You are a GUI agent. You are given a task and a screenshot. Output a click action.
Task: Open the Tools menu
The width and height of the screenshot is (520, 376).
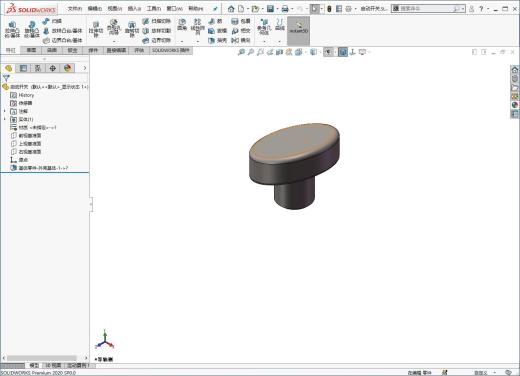tap(154, 9)
